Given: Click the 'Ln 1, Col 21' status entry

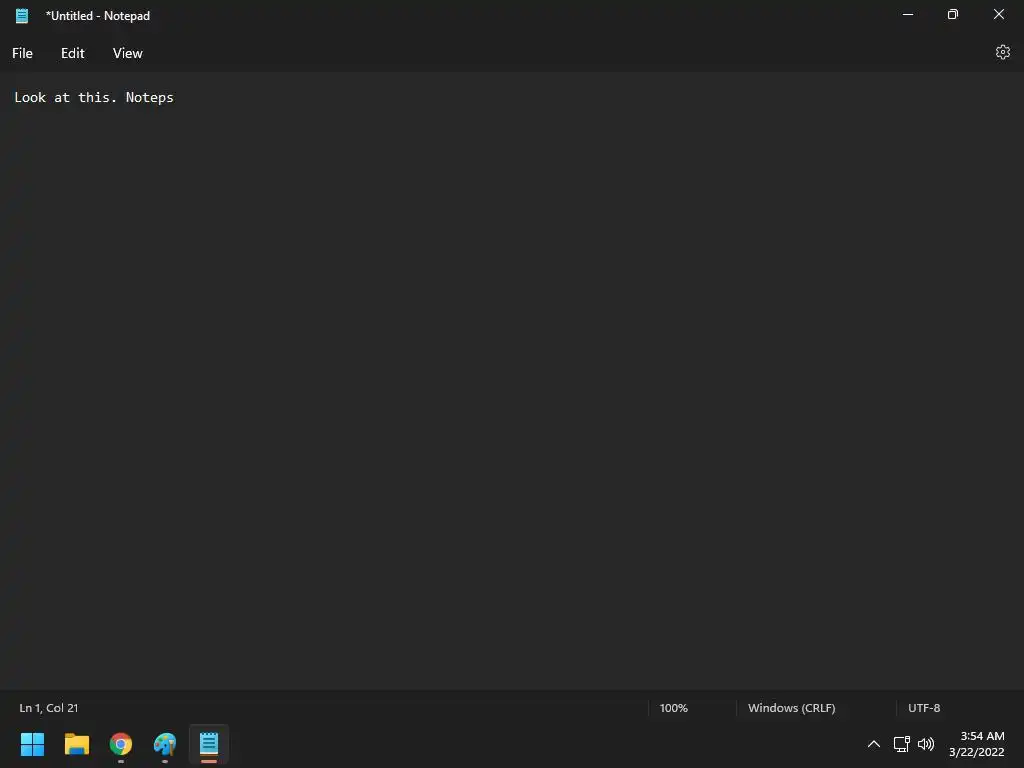Looking at the screenshot, I should [x=49, y=708].
